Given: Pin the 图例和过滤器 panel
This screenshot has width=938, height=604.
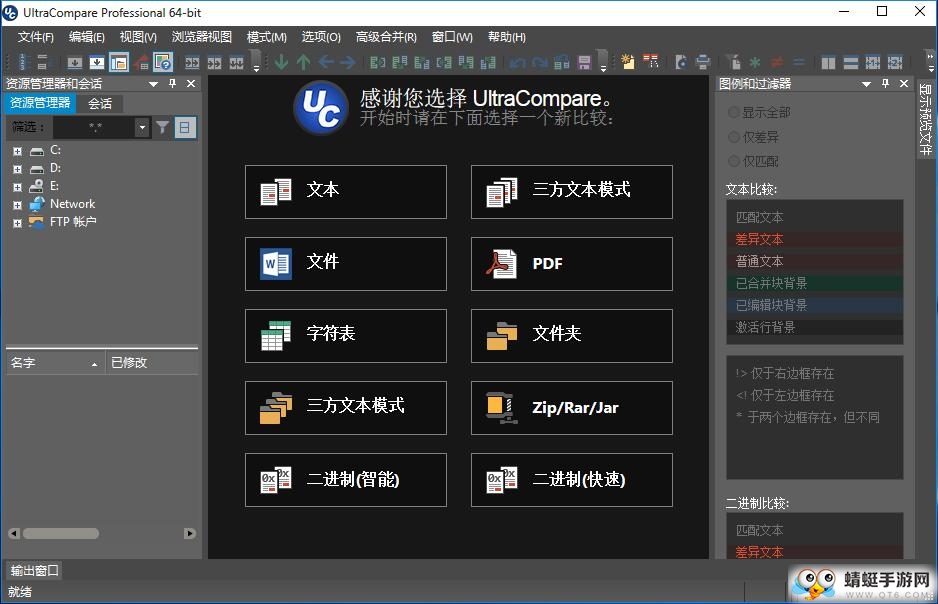Looking at the screenshot, I should pos(885,84).
